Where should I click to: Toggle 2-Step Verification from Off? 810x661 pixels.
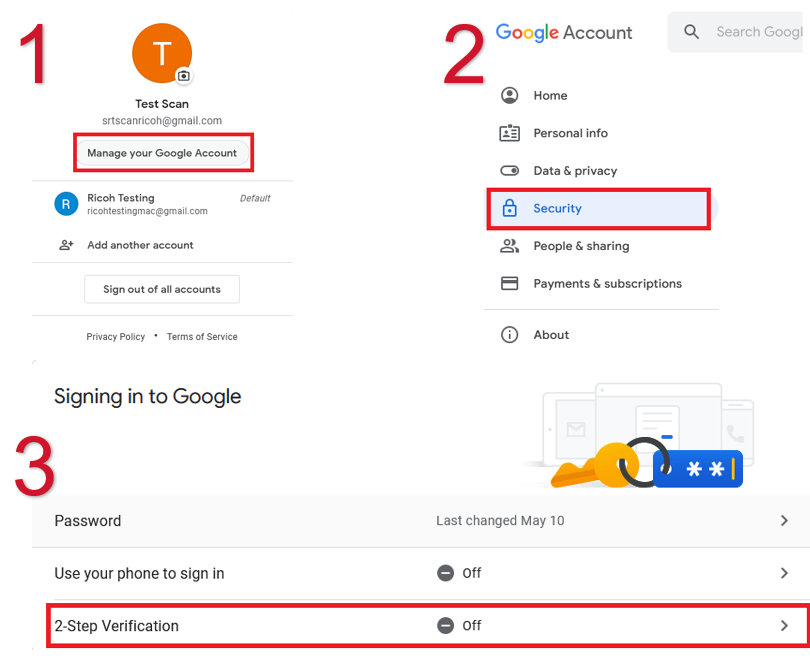coord(445,625)
